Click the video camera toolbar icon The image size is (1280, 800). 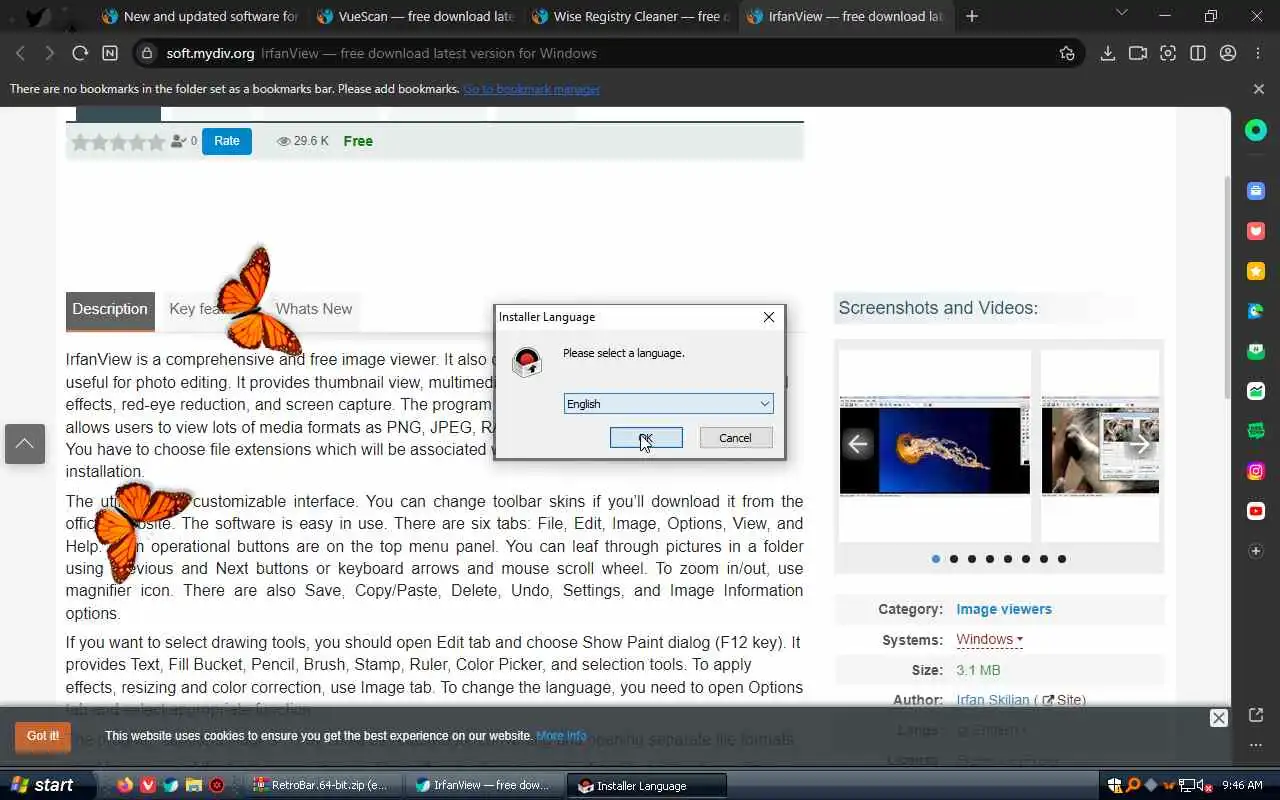[1138, 53]
